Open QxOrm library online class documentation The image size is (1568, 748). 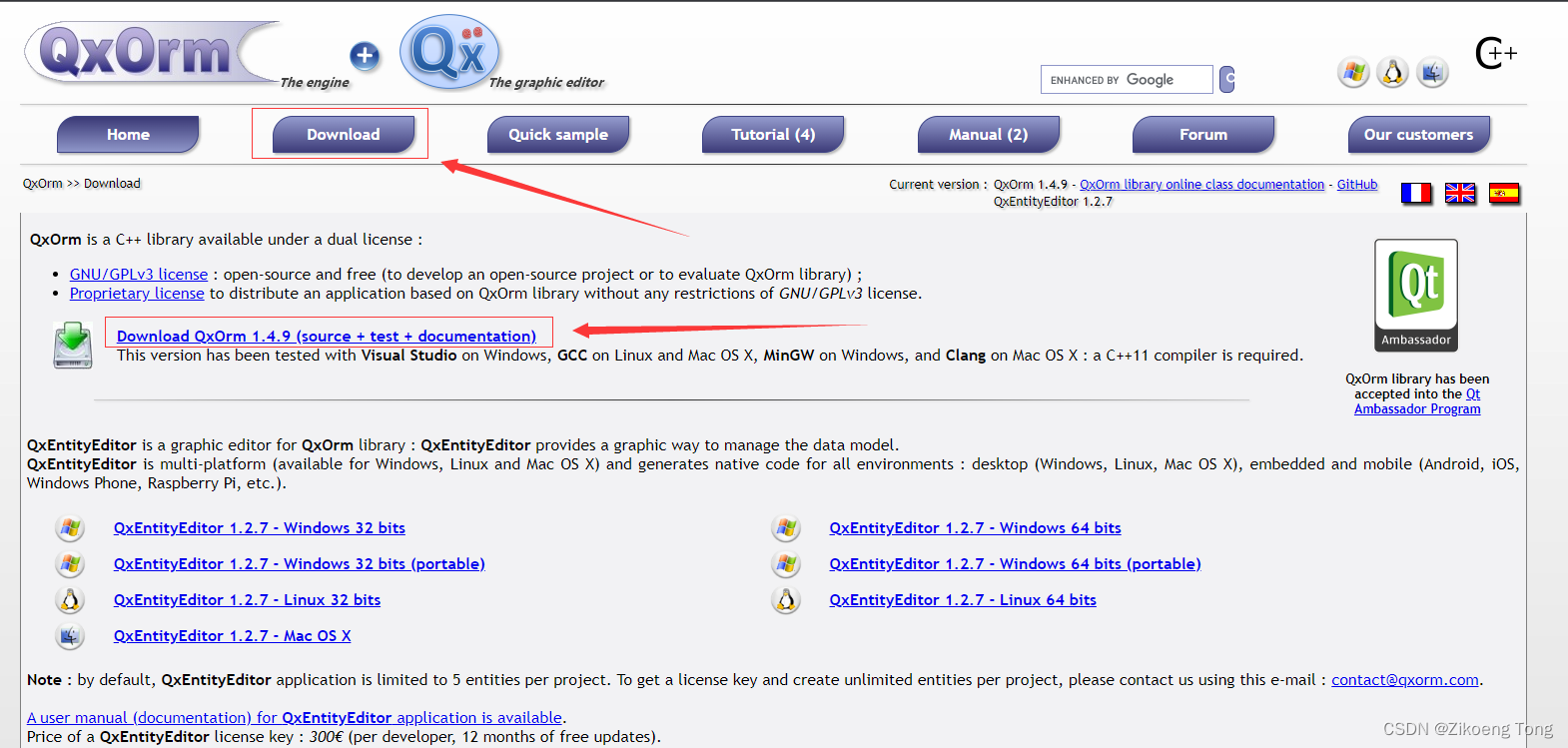coord(1201,185)
